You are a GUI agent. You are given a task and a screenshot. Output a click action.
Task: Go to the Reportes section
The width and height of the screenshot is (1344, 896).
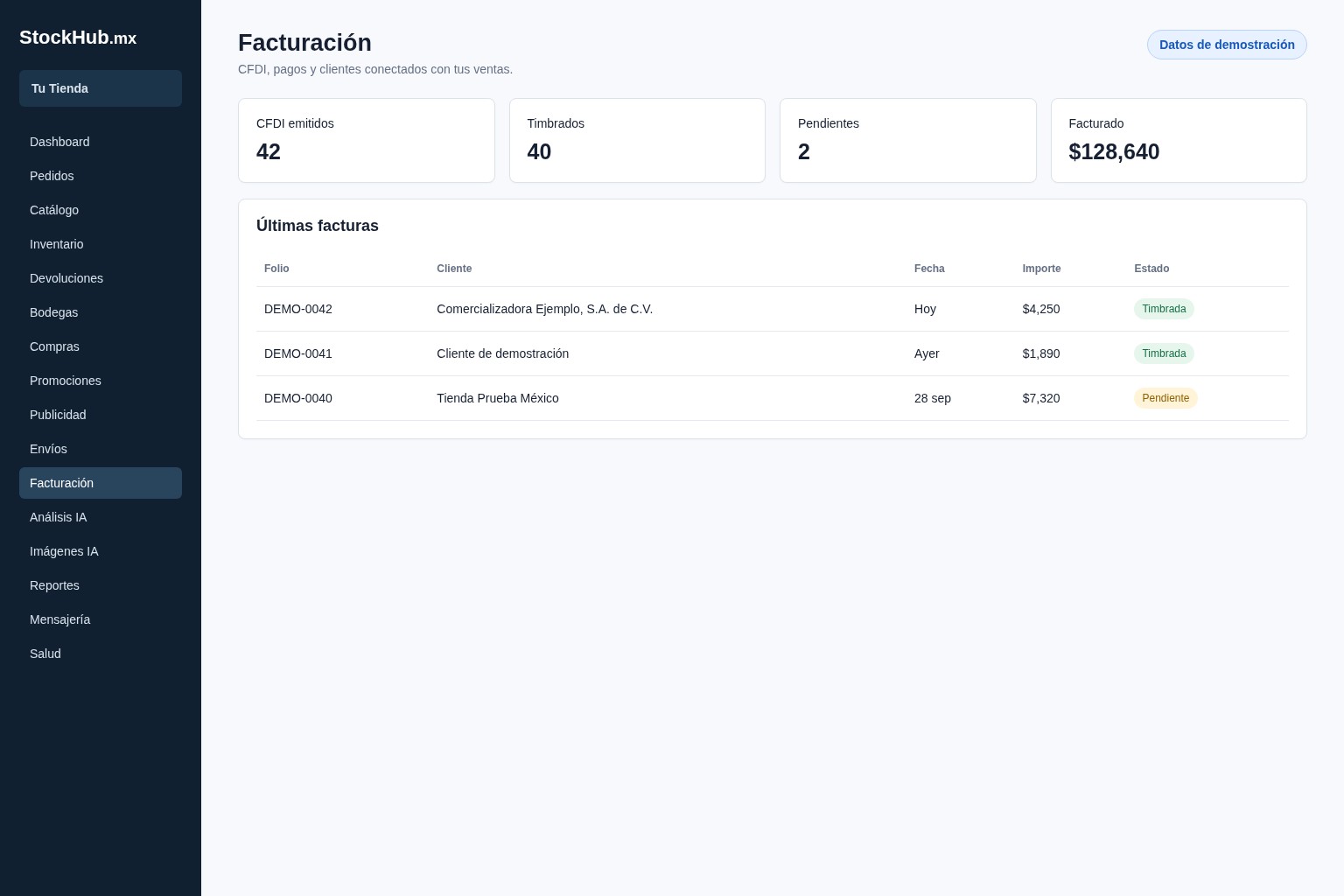click(101, 585)
